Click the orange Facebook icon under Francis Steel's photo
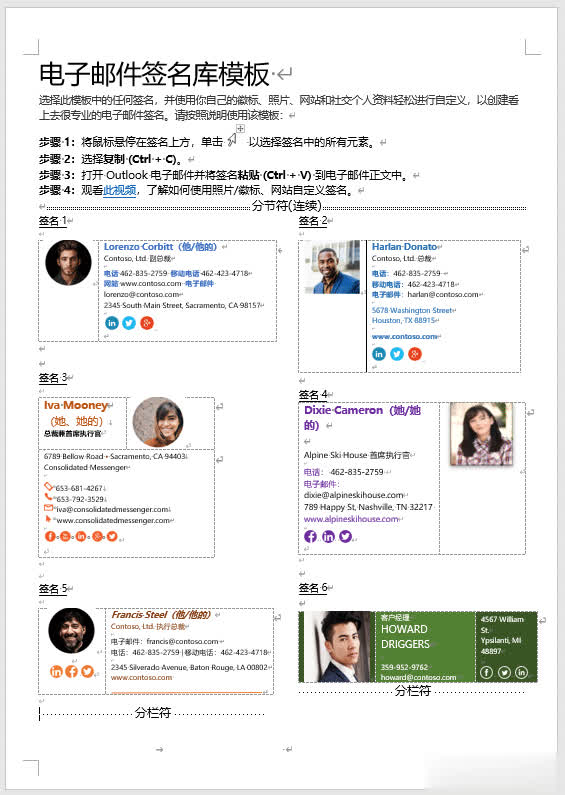This screenshot has width=565, height=795. pos(72,671)
